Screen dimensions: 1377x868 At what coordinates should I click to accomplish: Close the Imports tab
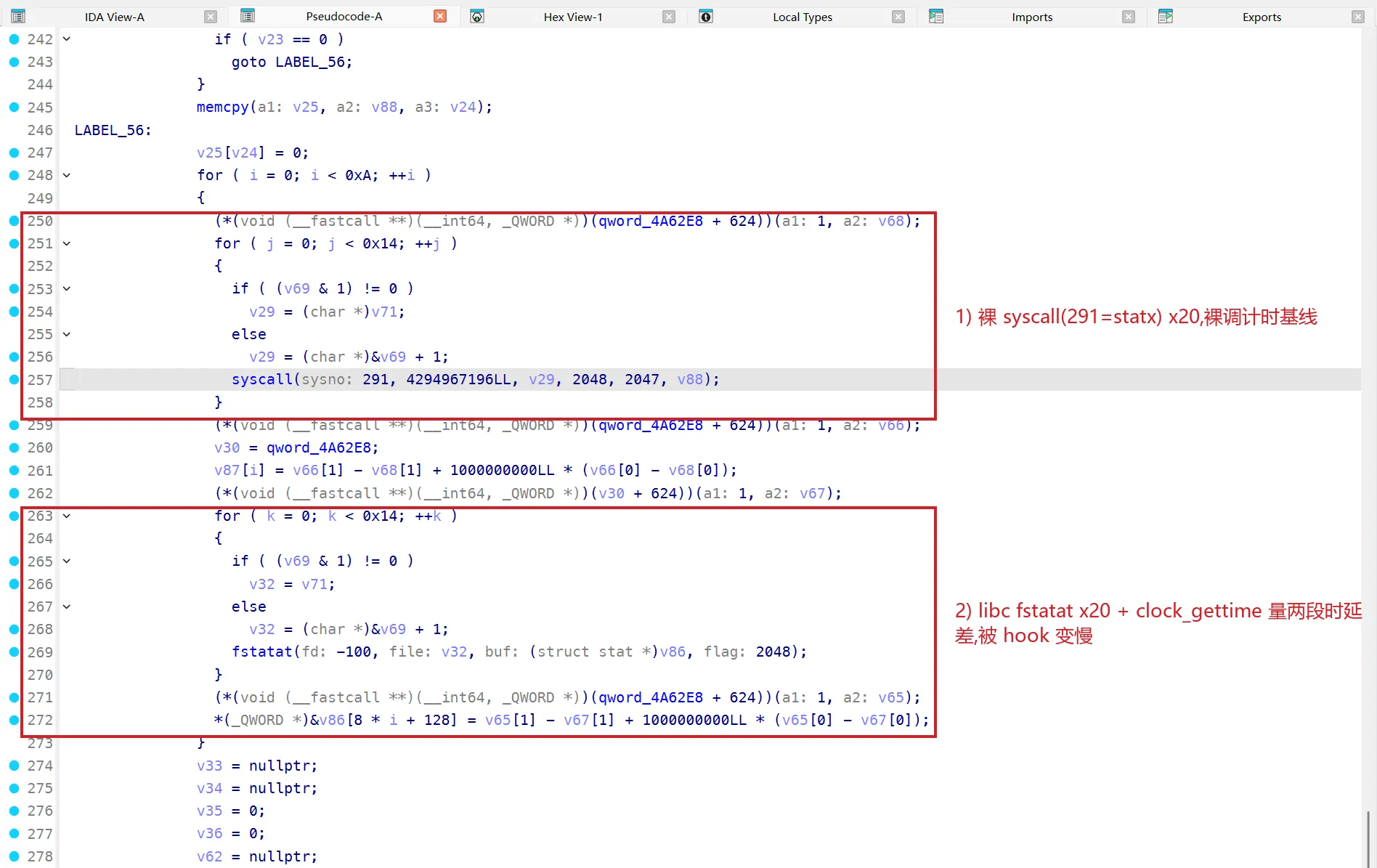(1129, 17)
